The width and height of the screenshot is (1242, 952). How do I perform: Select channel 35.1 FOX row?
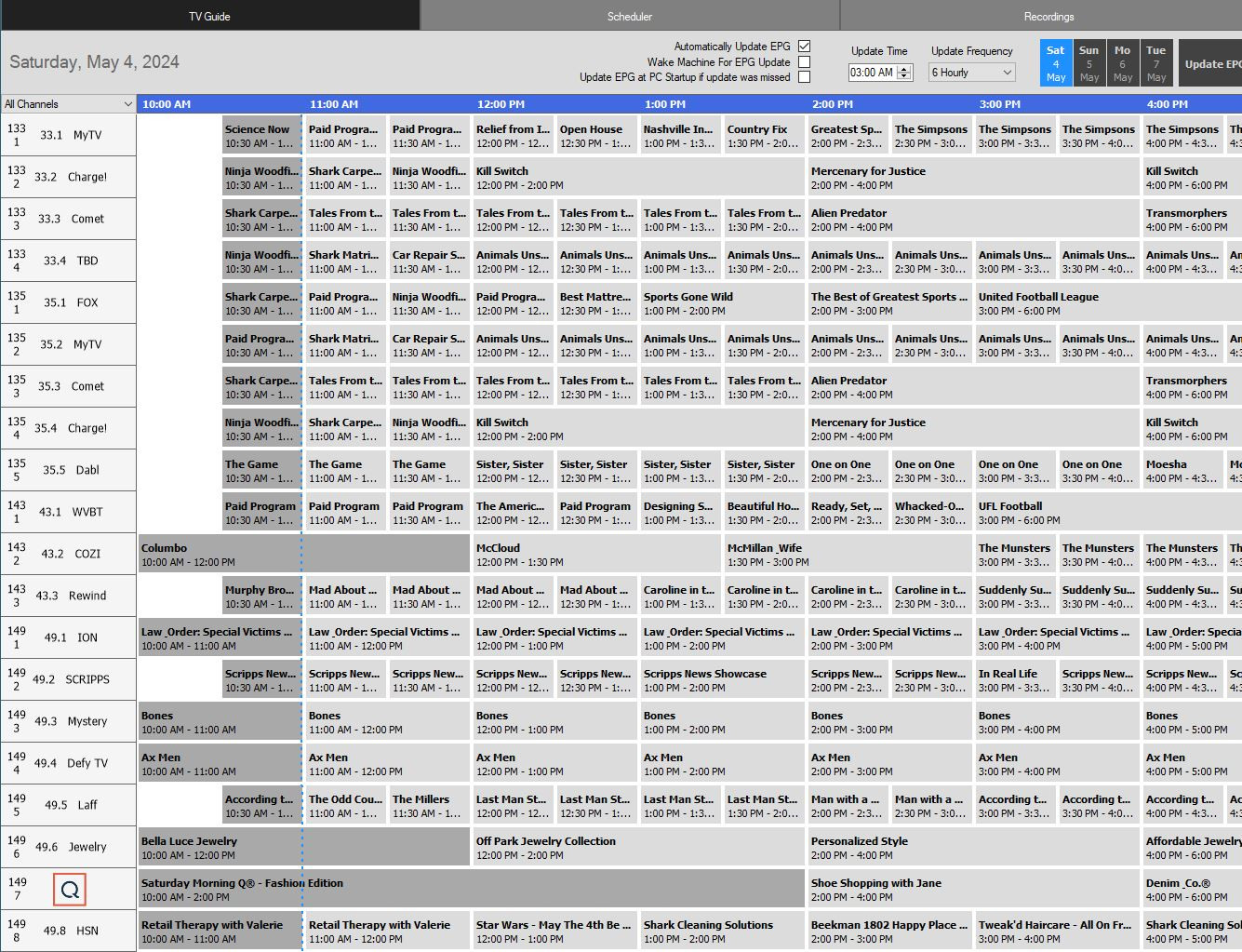(x=68, y=302)
